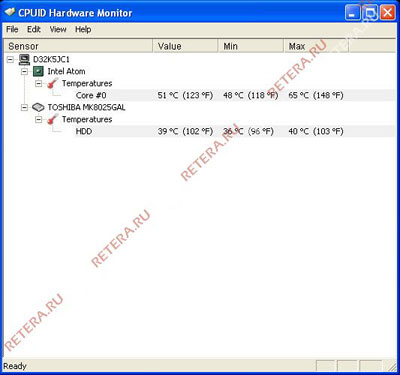Collapse the TOSHIBA MK8025GAL node
Viewport: 400px width, 375px height.
[x=24, y=107]
